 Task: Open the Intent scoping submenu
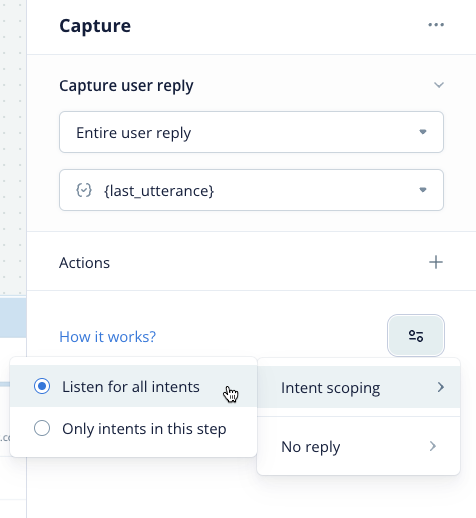359,387
